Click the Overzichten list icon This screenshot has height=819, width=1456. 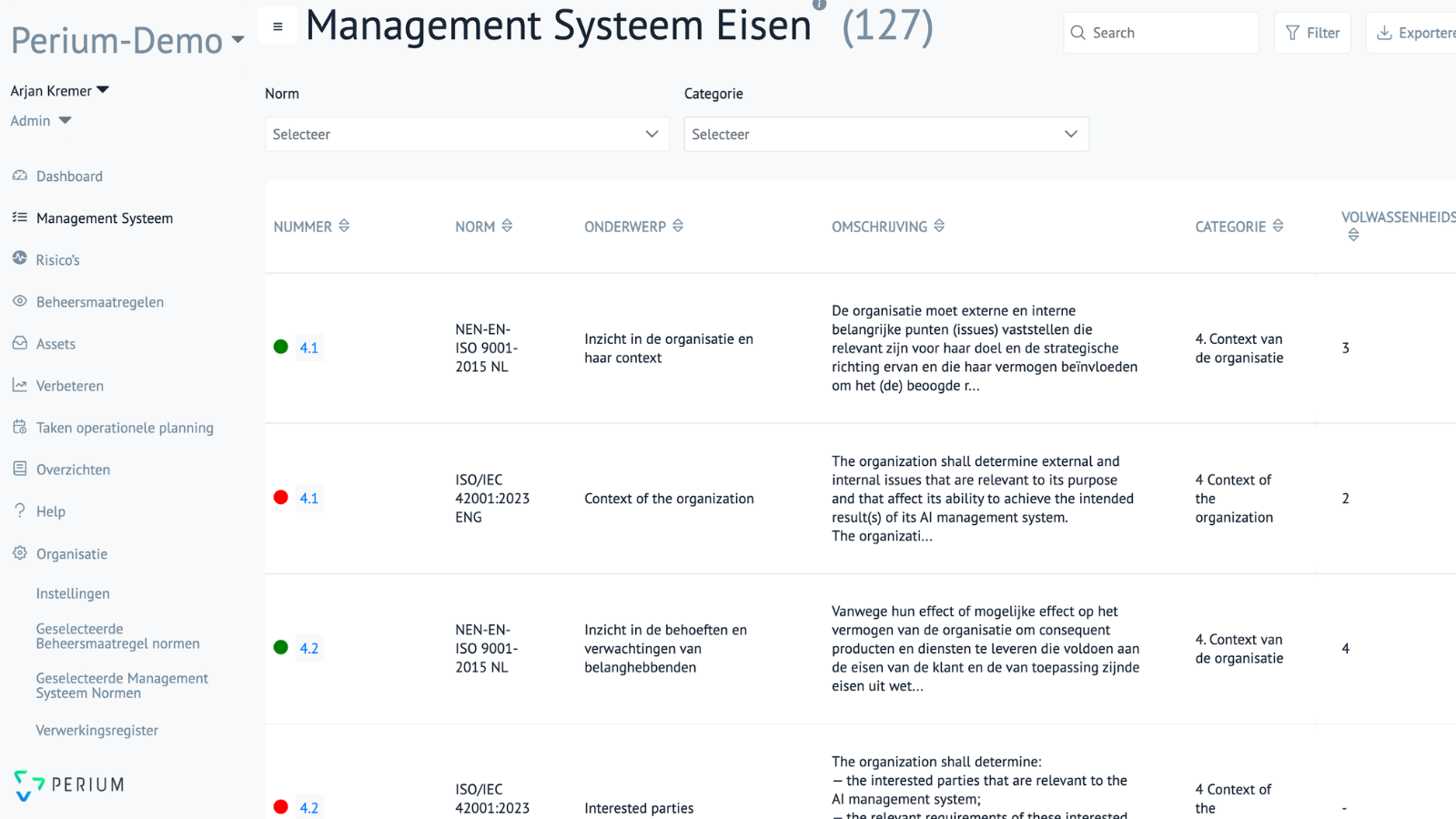(20, 469)
